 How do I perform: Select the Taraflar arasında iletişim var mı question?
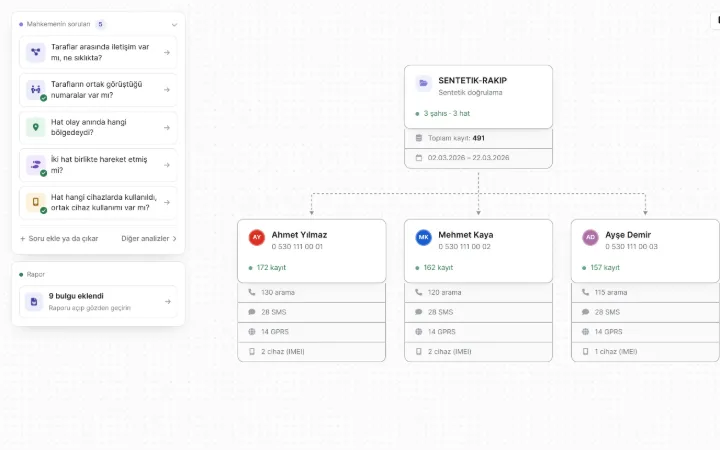point(98,52)
